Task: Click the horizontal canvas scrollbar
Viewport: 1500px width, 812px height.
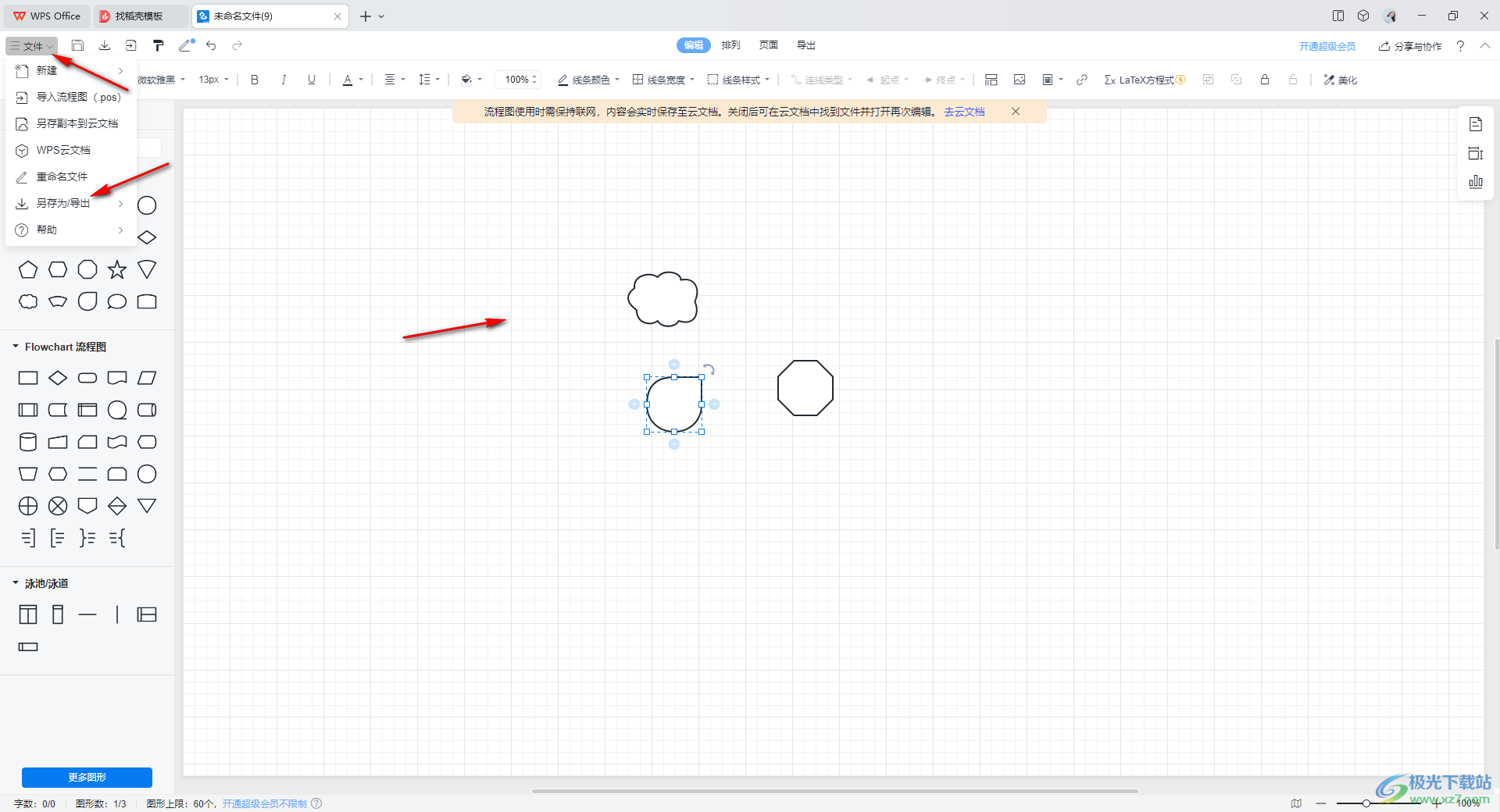Action: [834, 791]
